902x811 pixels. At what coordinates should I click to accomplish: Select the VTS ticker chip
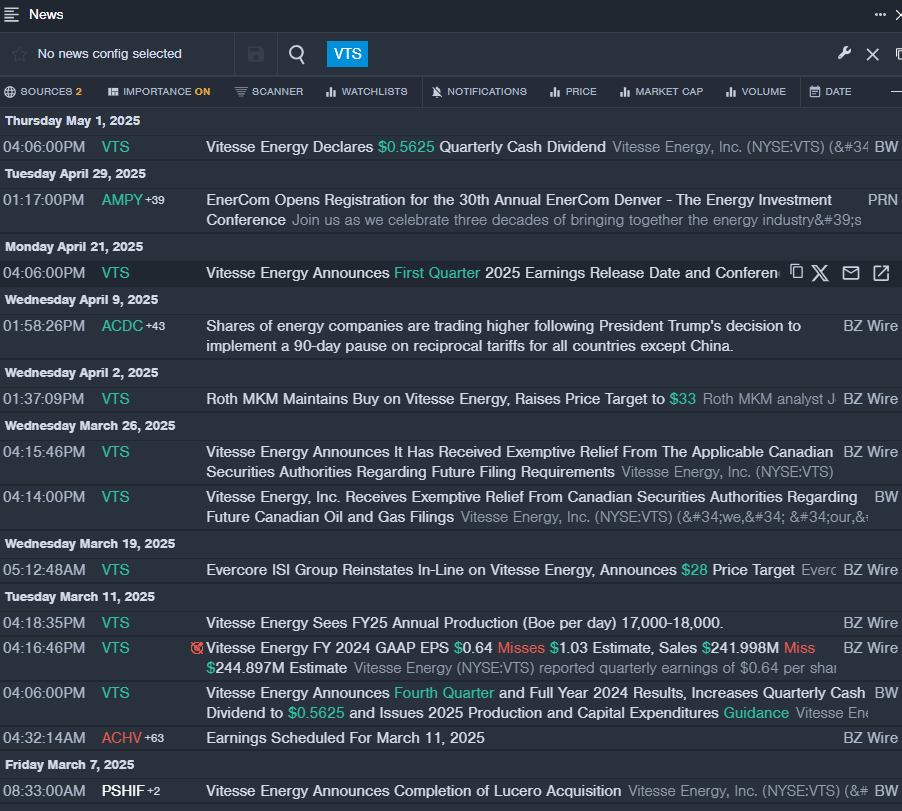point(347,53)
